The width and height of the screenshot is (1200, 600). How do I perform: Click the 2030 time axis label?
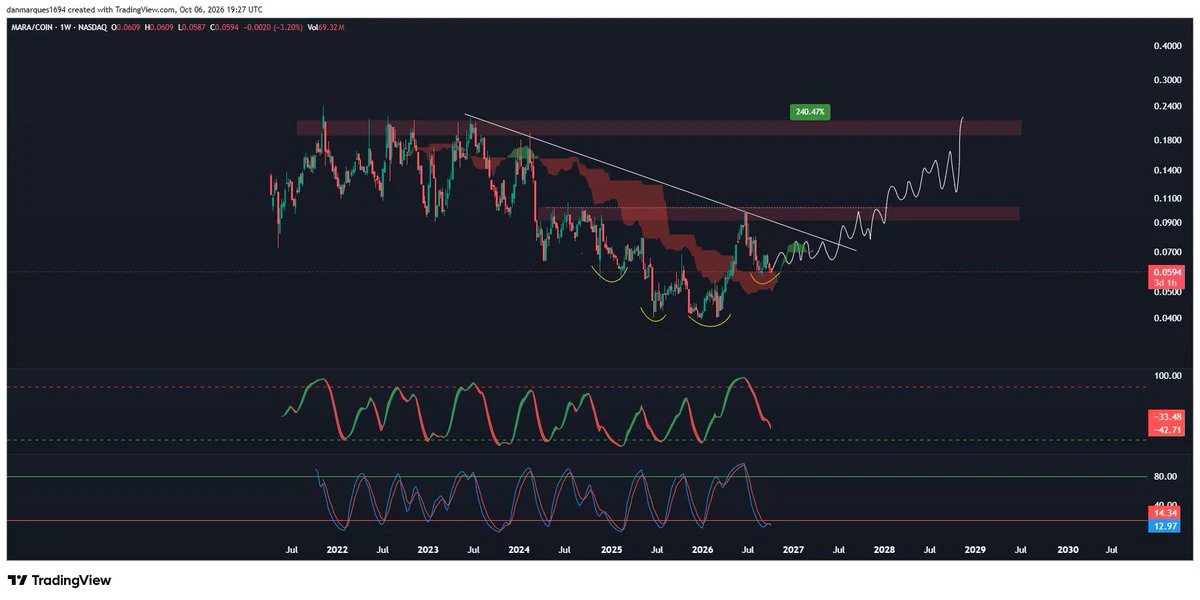pos(1067,550)
